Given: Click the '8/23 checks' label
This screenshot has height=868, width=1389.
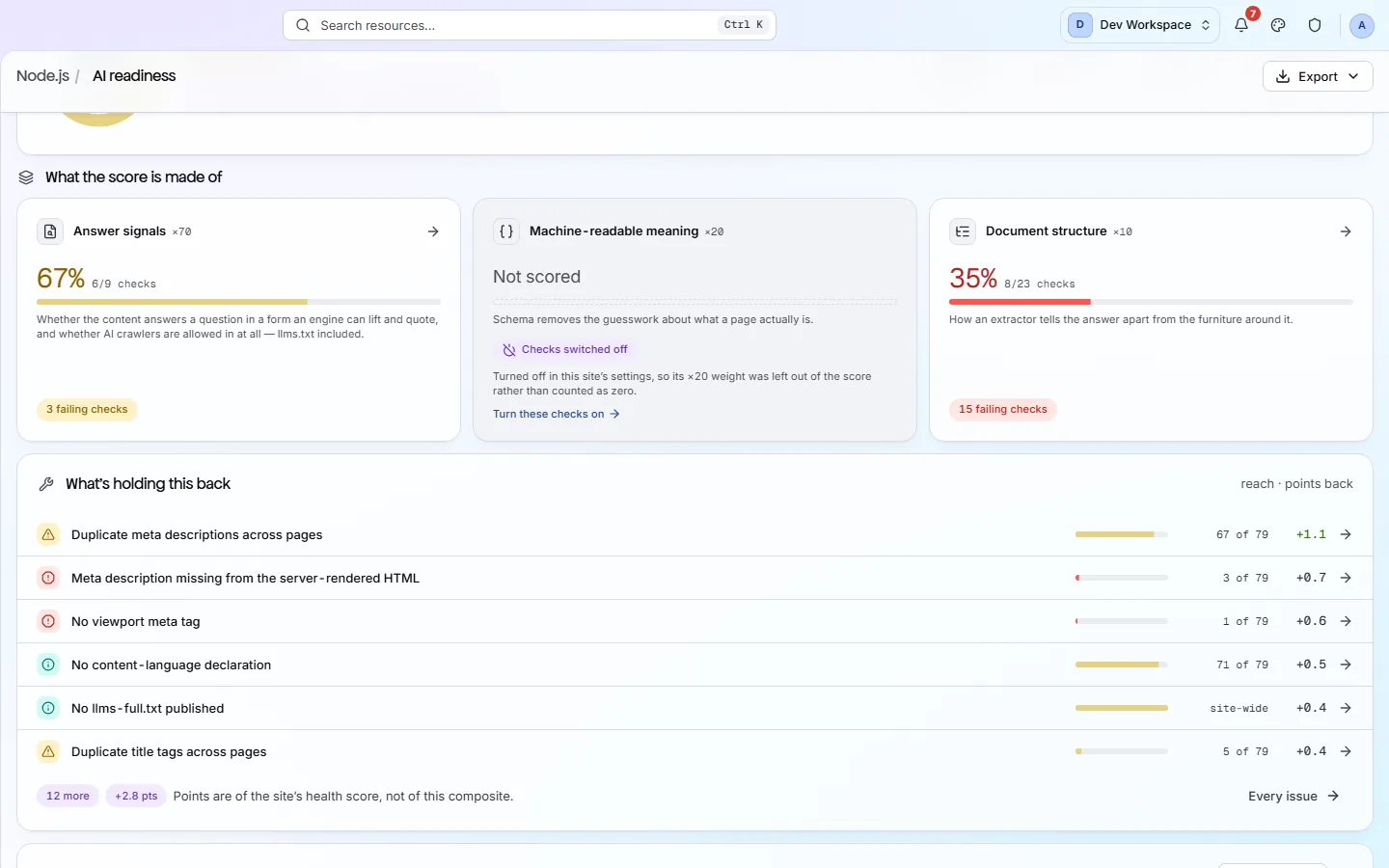Looking at the screenshot, I should pyautogui.click(x=1039, y=285).
